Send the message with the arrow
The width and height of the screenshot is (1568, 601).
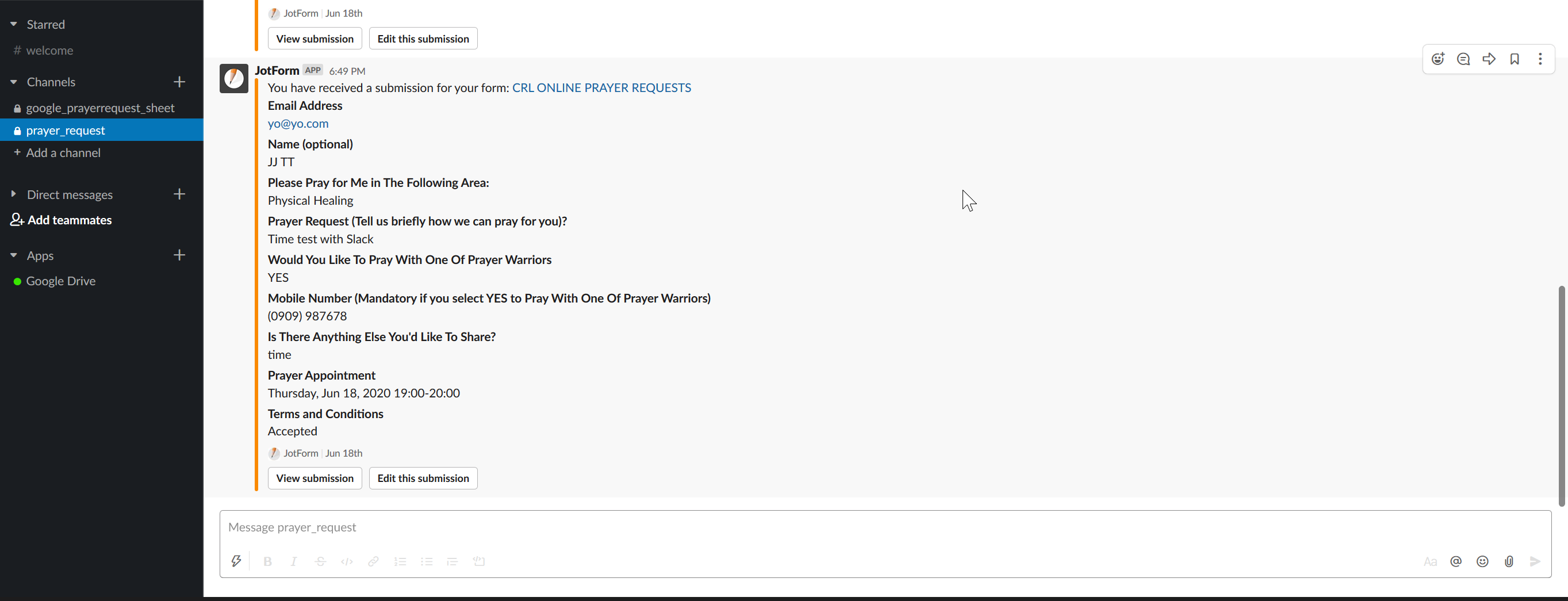[1535, 561]
